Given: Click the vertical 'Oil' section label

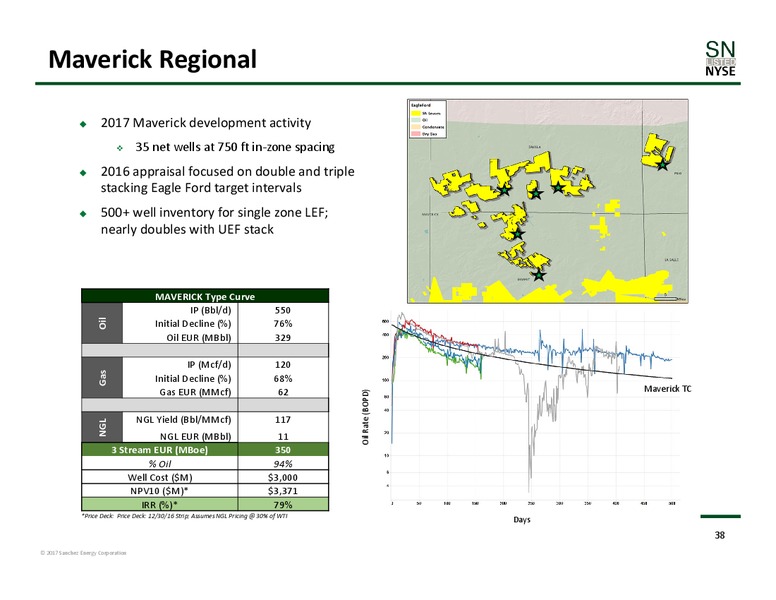Looking at the screenshot, I should 102,323.
